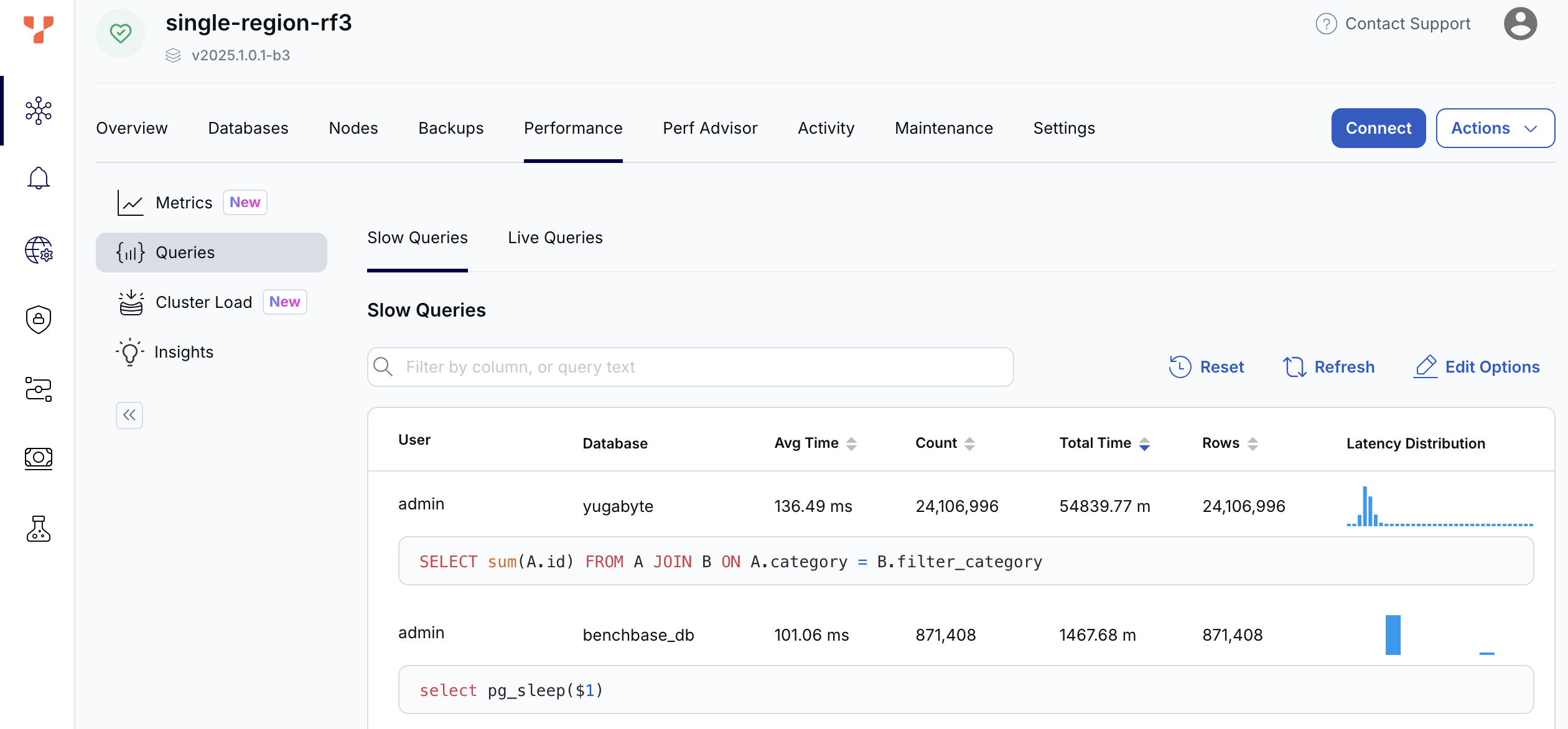Viewport: 1568px width, 729px height.
Task: Open the security shield icon
Action: pos(39,320)
